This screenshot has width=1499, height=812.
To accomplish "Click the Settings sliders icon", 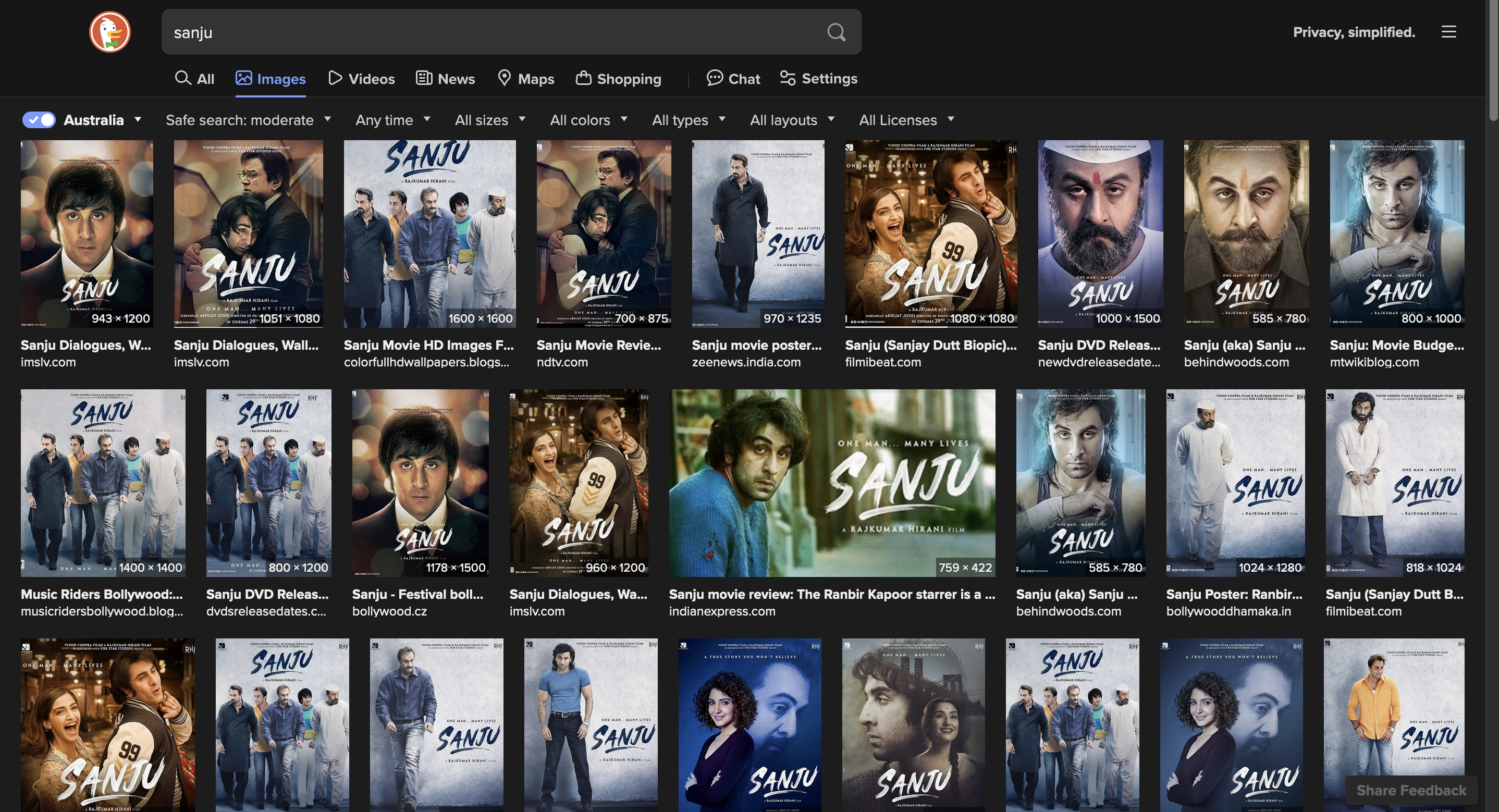I will pyautogui.click(x=788, y=78).
